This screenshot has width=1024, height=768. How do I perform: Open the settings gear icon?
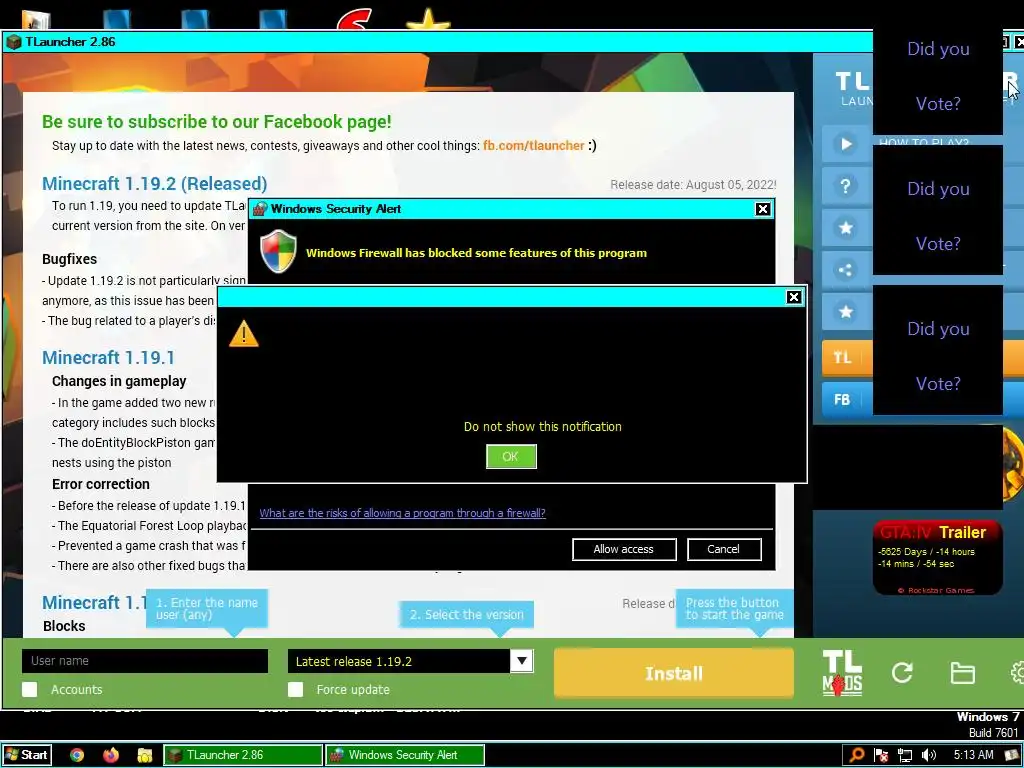click(x=1017, y=673)
